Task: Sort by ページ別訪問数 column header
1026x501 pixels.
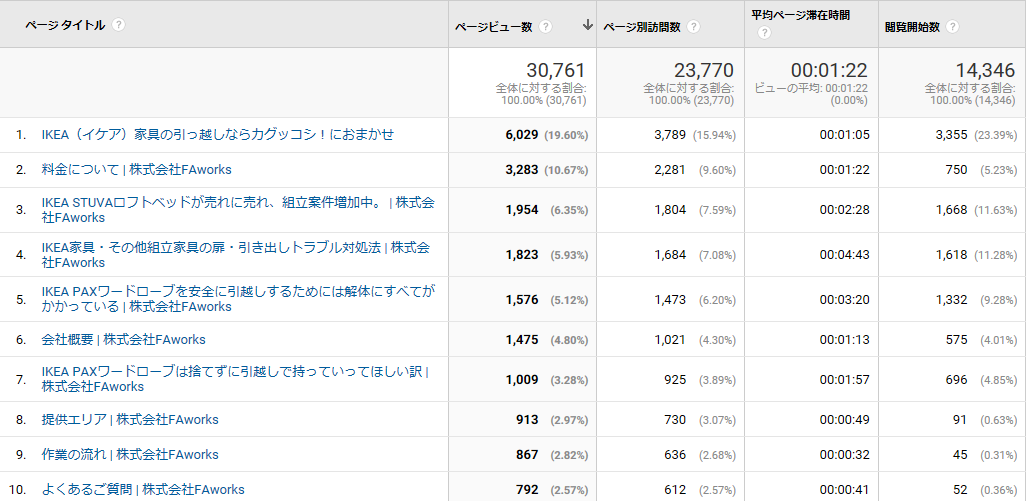Action: click(642, 27)
